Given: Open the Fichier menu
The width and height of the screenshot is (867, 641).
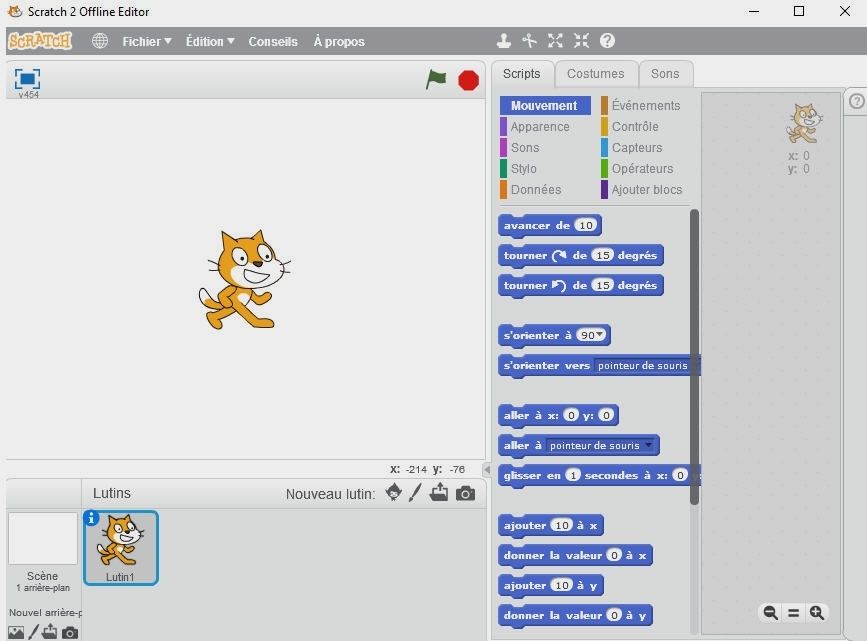Looking at the screenshot, I should click(147, 41).
